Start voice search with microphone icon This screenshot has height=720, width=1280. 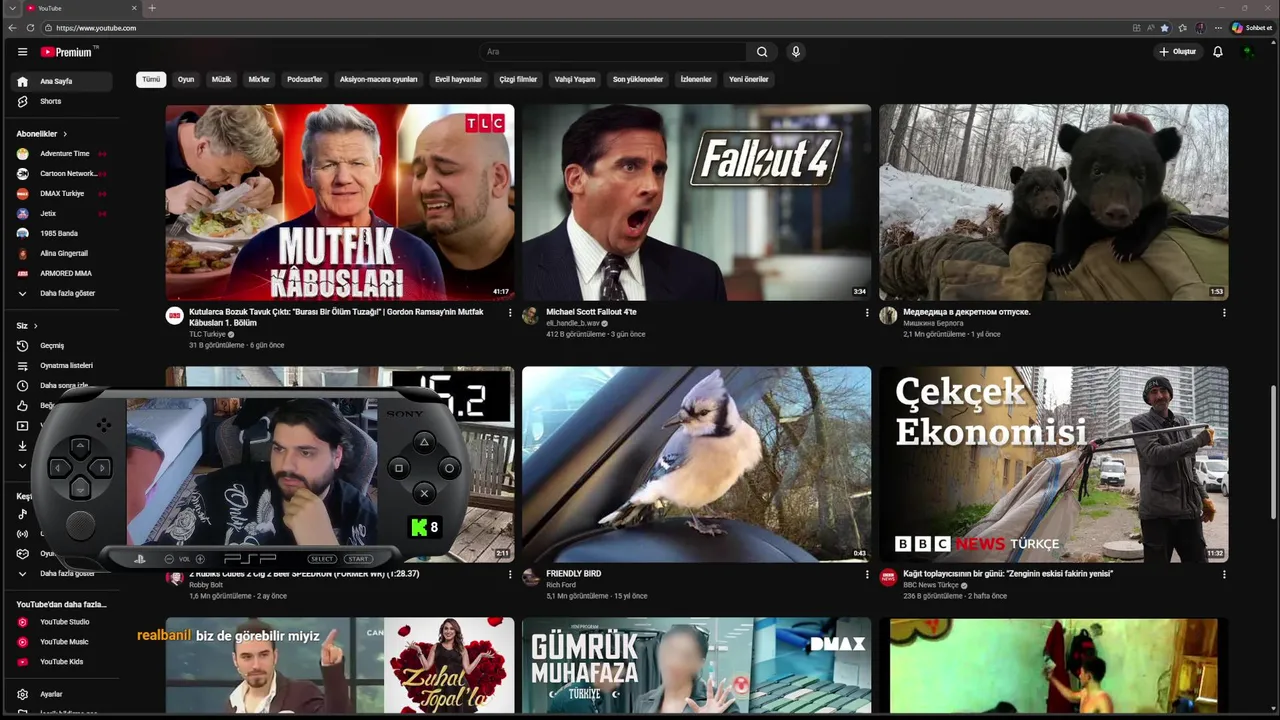pyautogui.click(x=796, y=52)
